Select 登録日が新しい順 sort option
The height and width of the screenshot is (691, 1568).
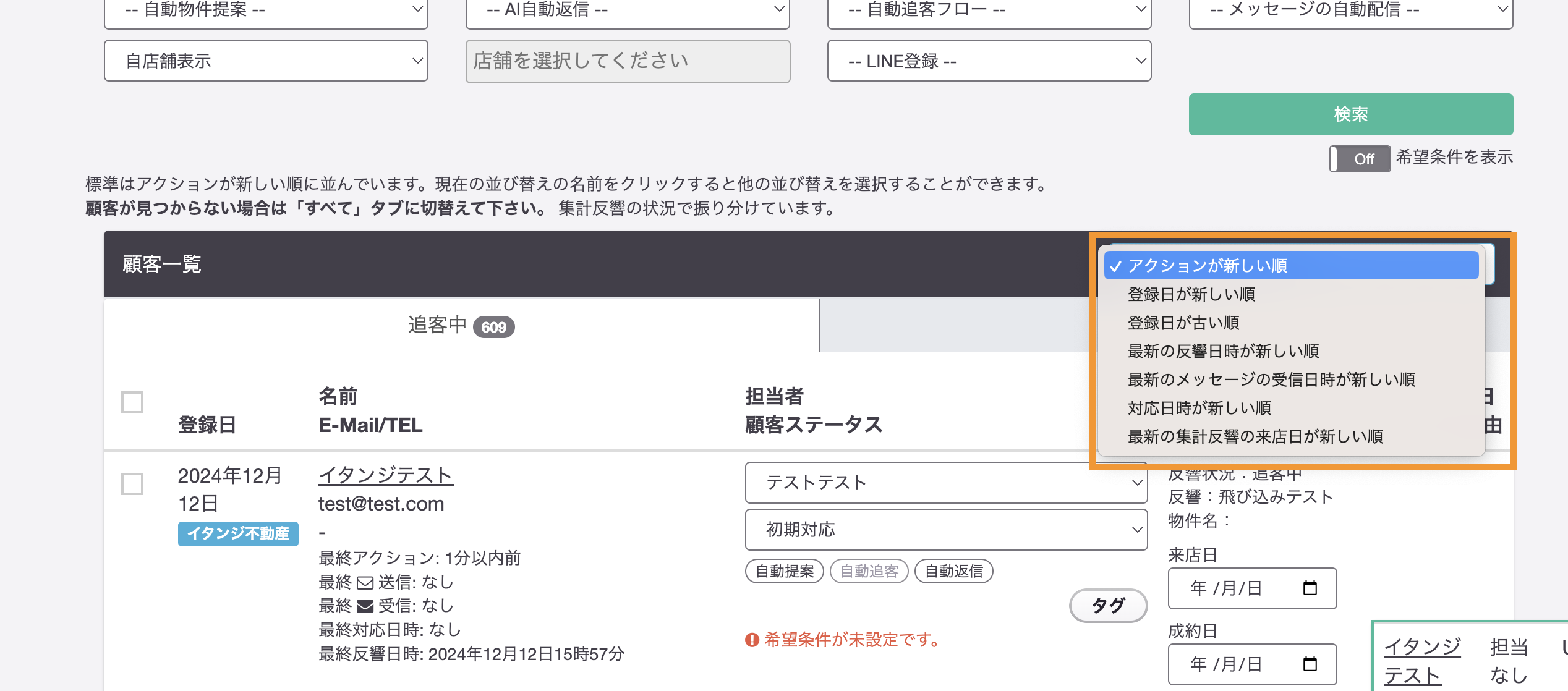[1291, 294]
